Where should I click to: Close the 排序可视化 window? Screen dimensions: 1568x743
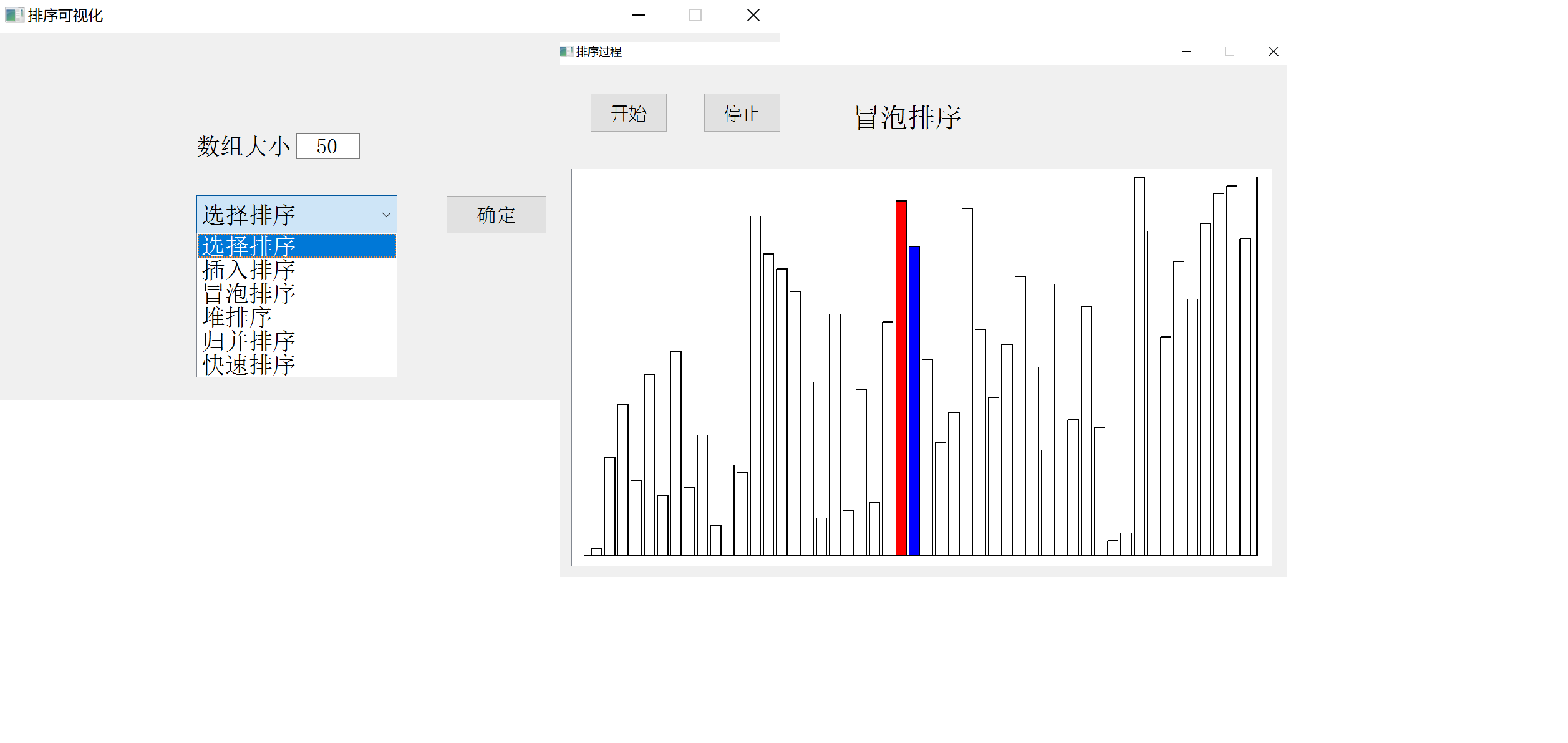(753, 15)
